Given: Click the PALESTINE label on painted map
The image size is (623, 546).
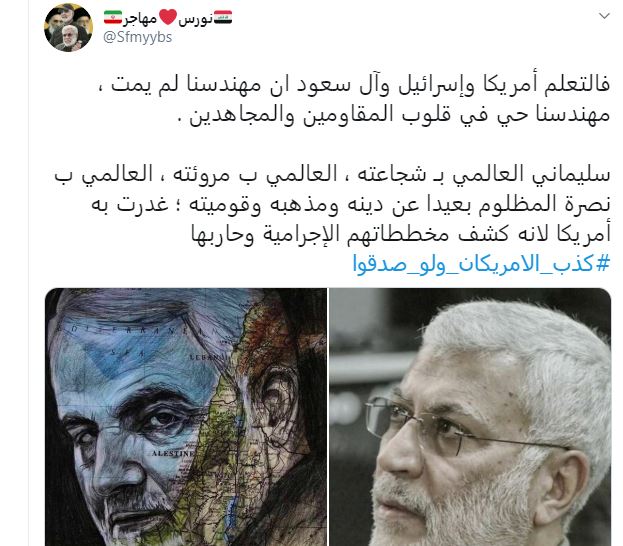Looking at the screenshot, I should tap(173, 453).
